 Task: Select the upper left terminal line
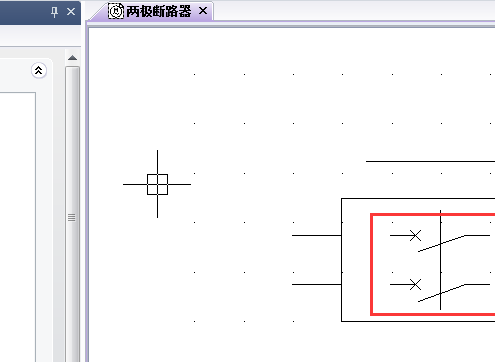tap(317, 235)
